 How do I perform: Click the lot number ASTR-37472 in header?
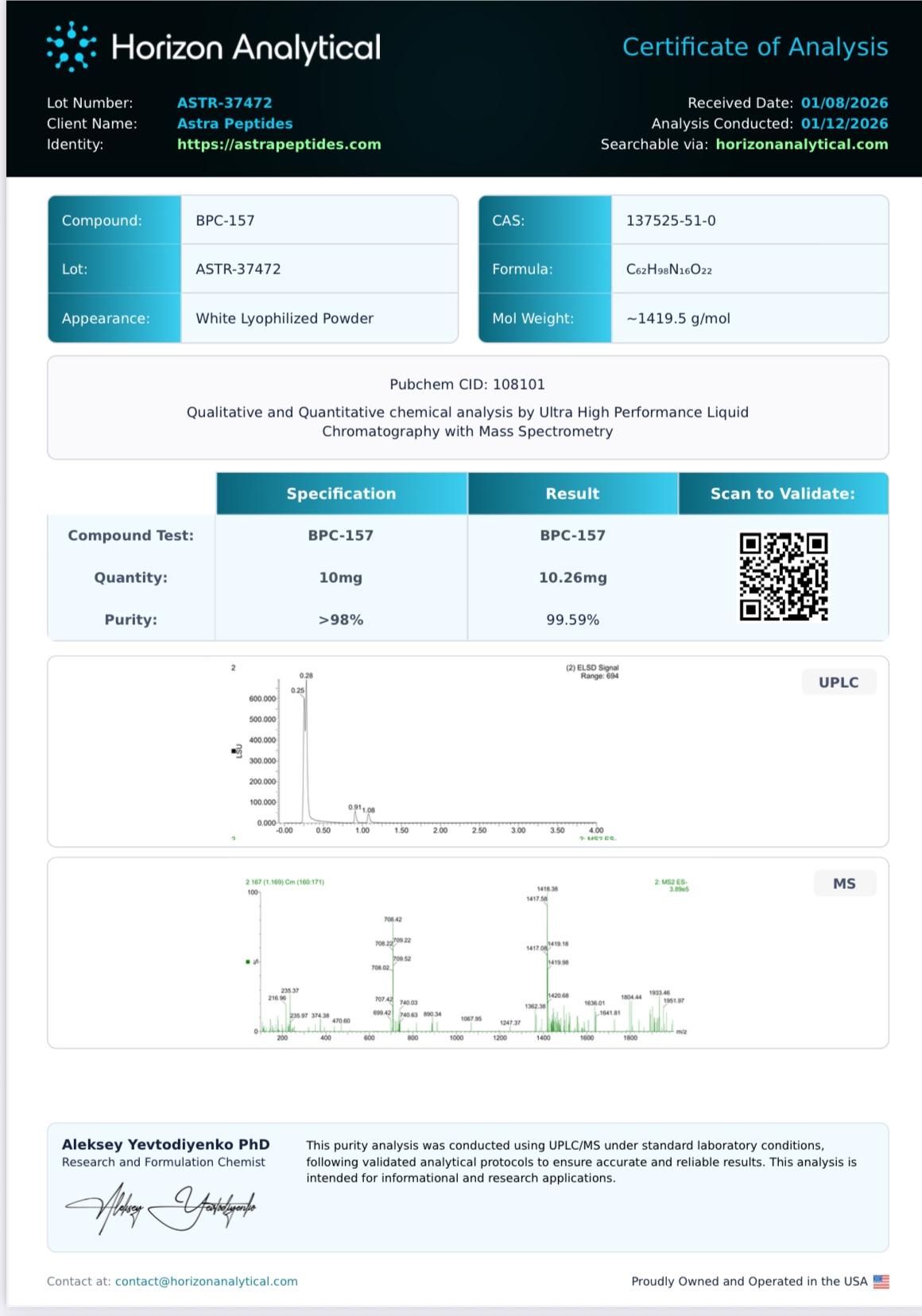tap(224, 103)
